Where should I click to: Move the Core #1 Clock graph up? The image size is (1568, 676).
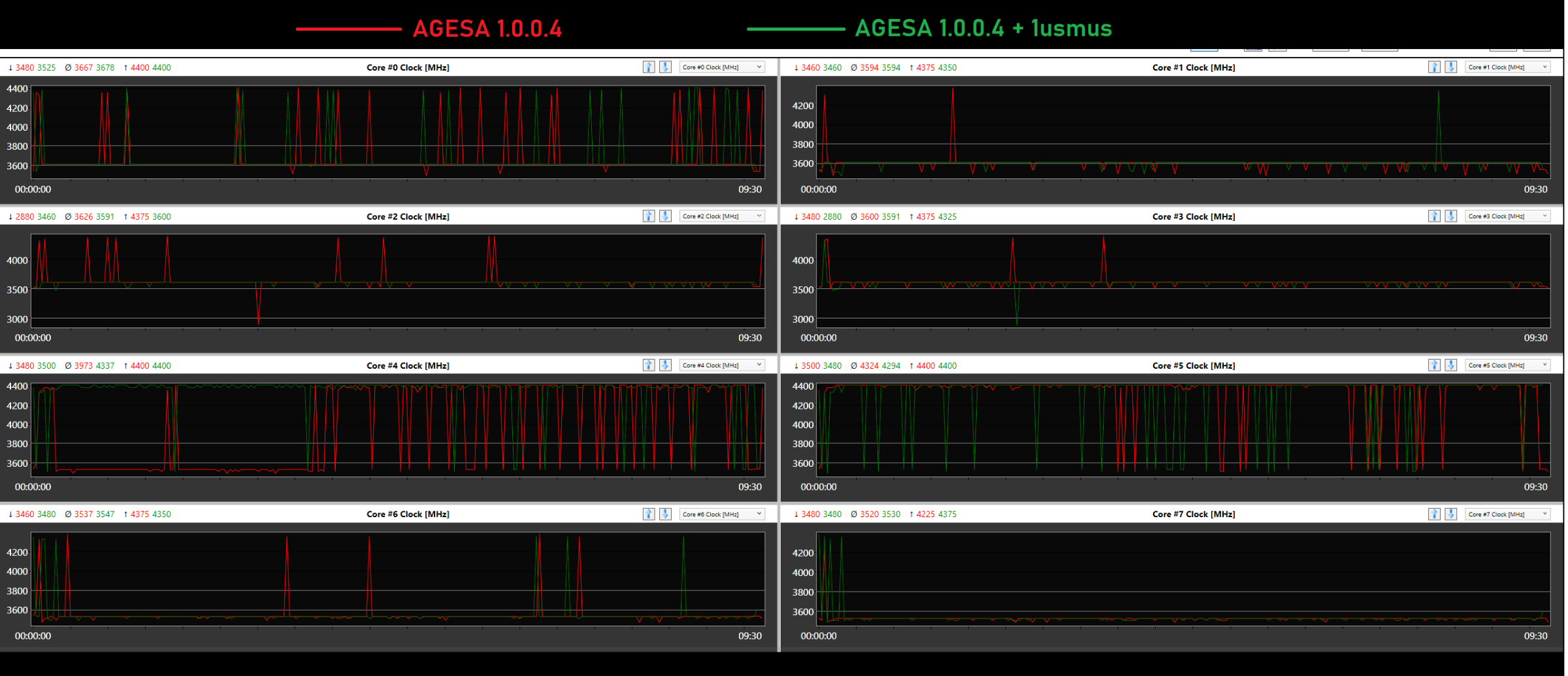[1434, 67]
